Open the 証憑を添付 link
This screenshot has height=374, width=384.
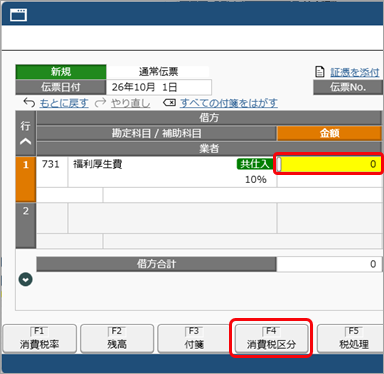click(355, 72)
